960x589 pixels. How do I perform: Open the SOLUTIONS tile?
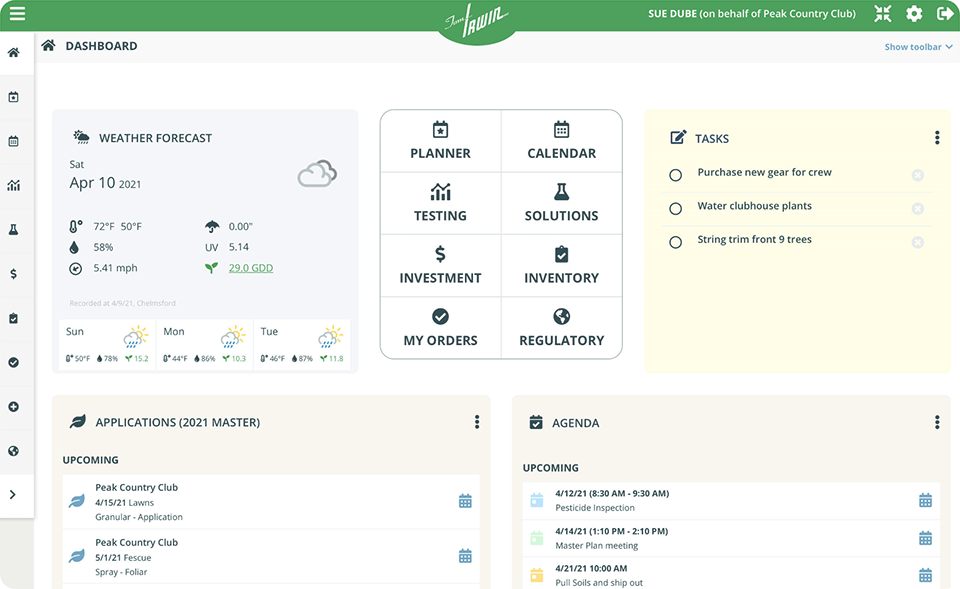tap(561, 203)
